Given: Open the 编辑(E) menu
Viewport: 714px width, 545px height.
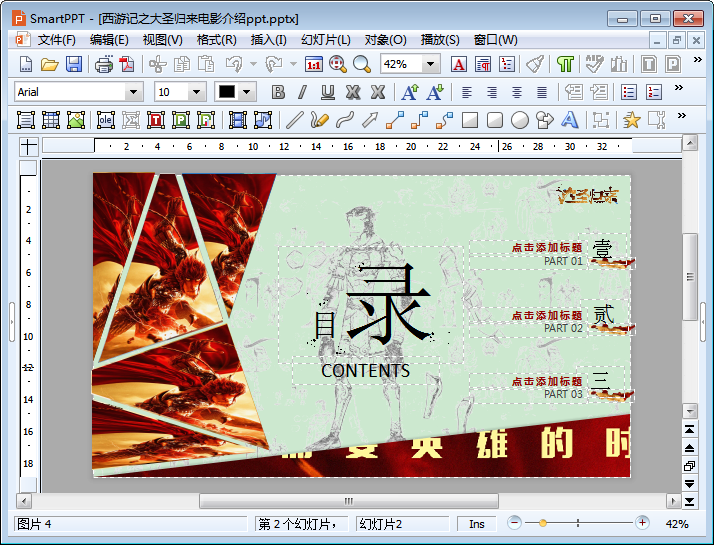Looking at the screenshot, I should tap(109, 40).
